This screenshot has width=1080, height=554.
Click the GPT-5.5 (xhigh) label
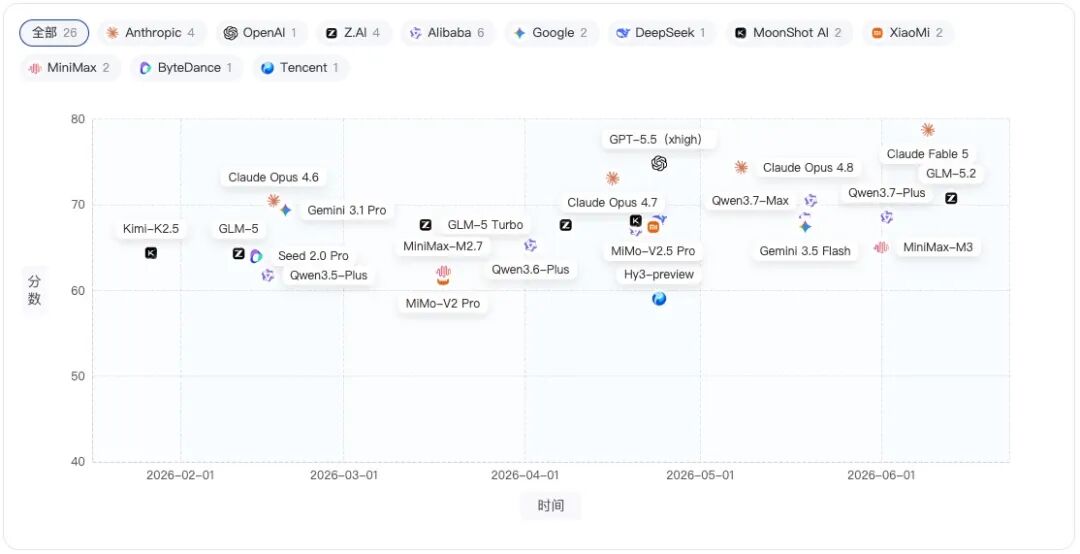coord(659,139)
